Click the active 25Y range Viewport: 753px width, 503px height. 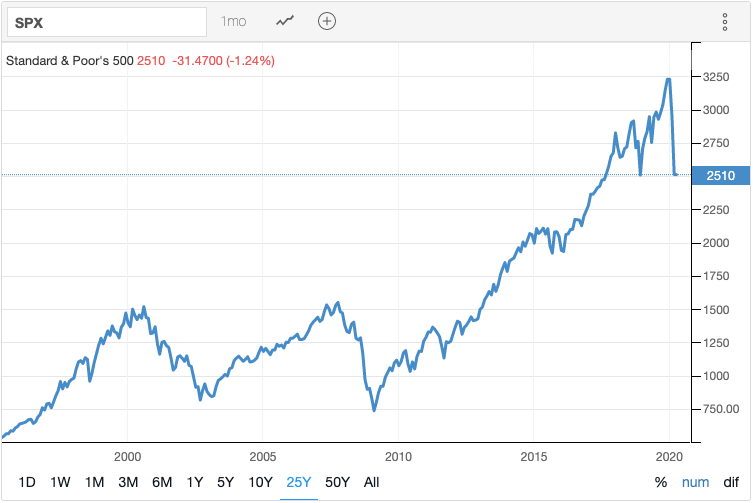[x=298, y=482]
